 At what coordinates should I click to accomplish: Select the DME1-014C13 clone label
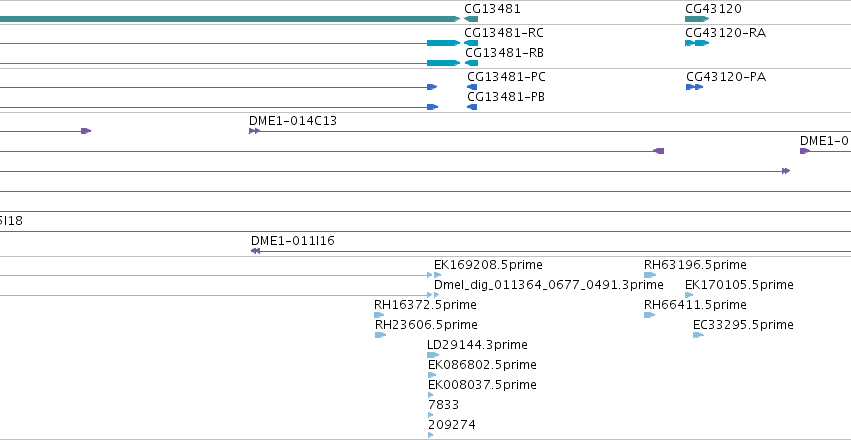[x=293, y=121]
